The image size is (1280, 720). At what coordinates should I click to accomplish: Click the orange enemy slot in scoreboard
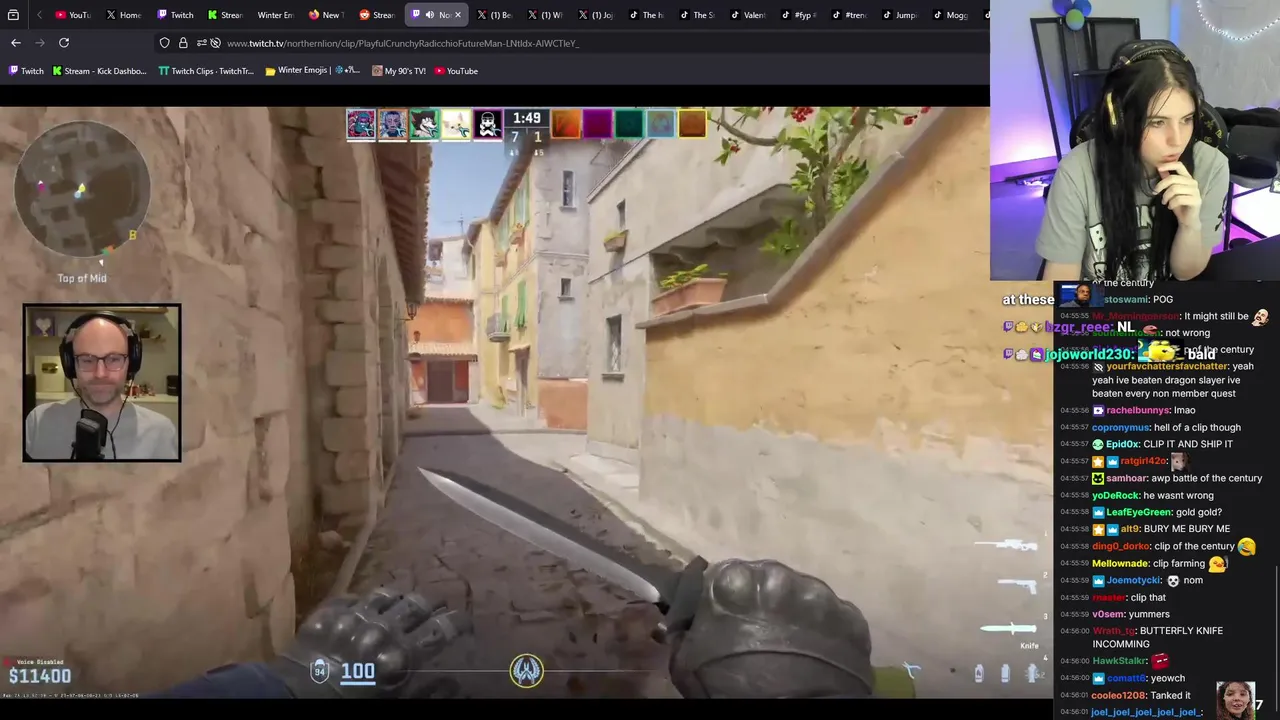[566, 124]
